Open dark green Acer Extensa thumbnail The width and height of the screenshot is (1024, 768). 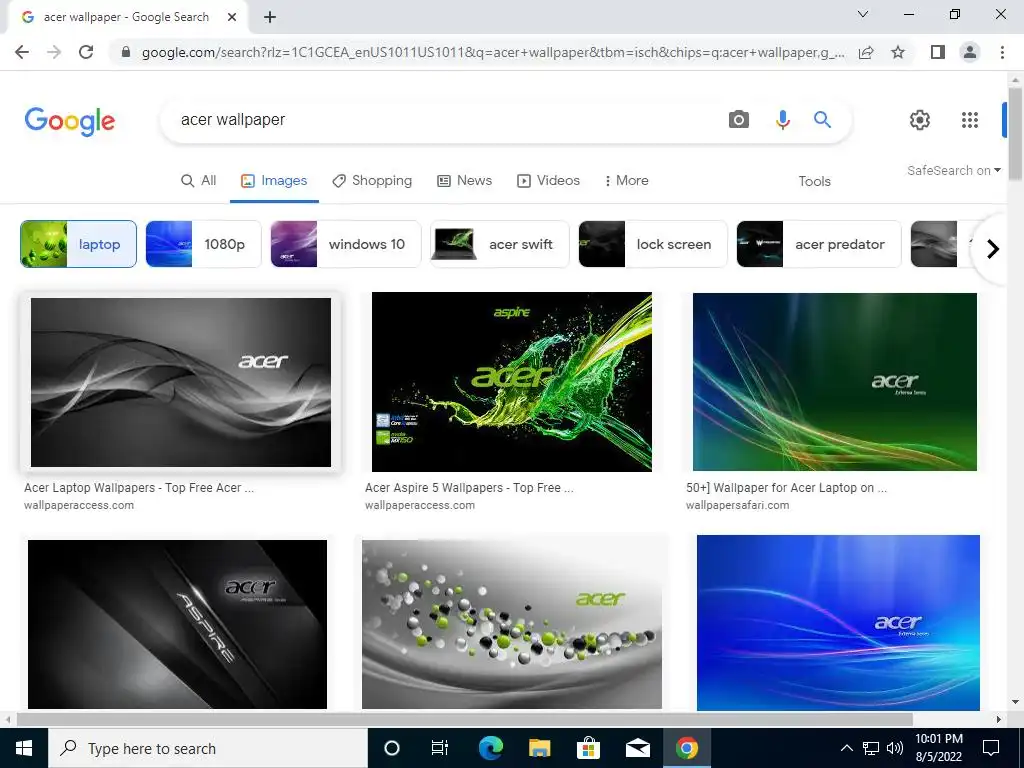(x=835, y=381)
